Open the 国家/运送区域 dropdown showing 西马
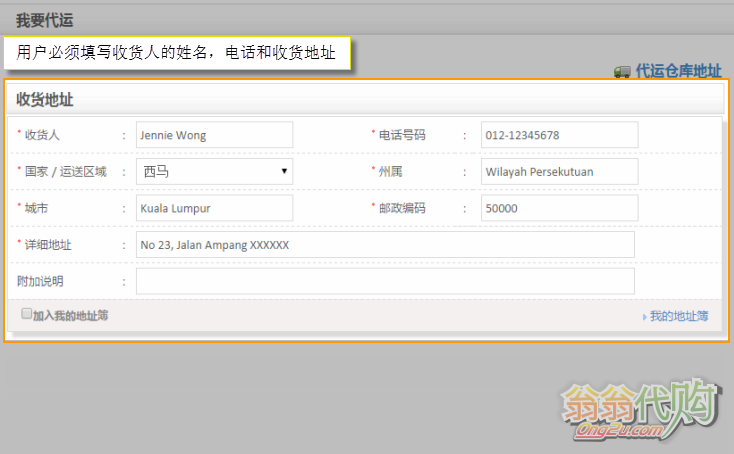 click(214, 171)
